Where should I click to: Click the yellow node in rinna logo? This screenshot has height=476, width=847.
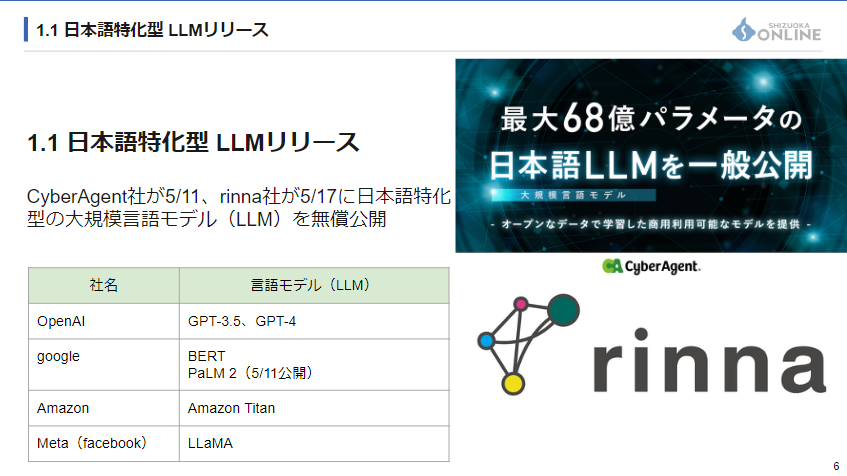coord(512,383)
